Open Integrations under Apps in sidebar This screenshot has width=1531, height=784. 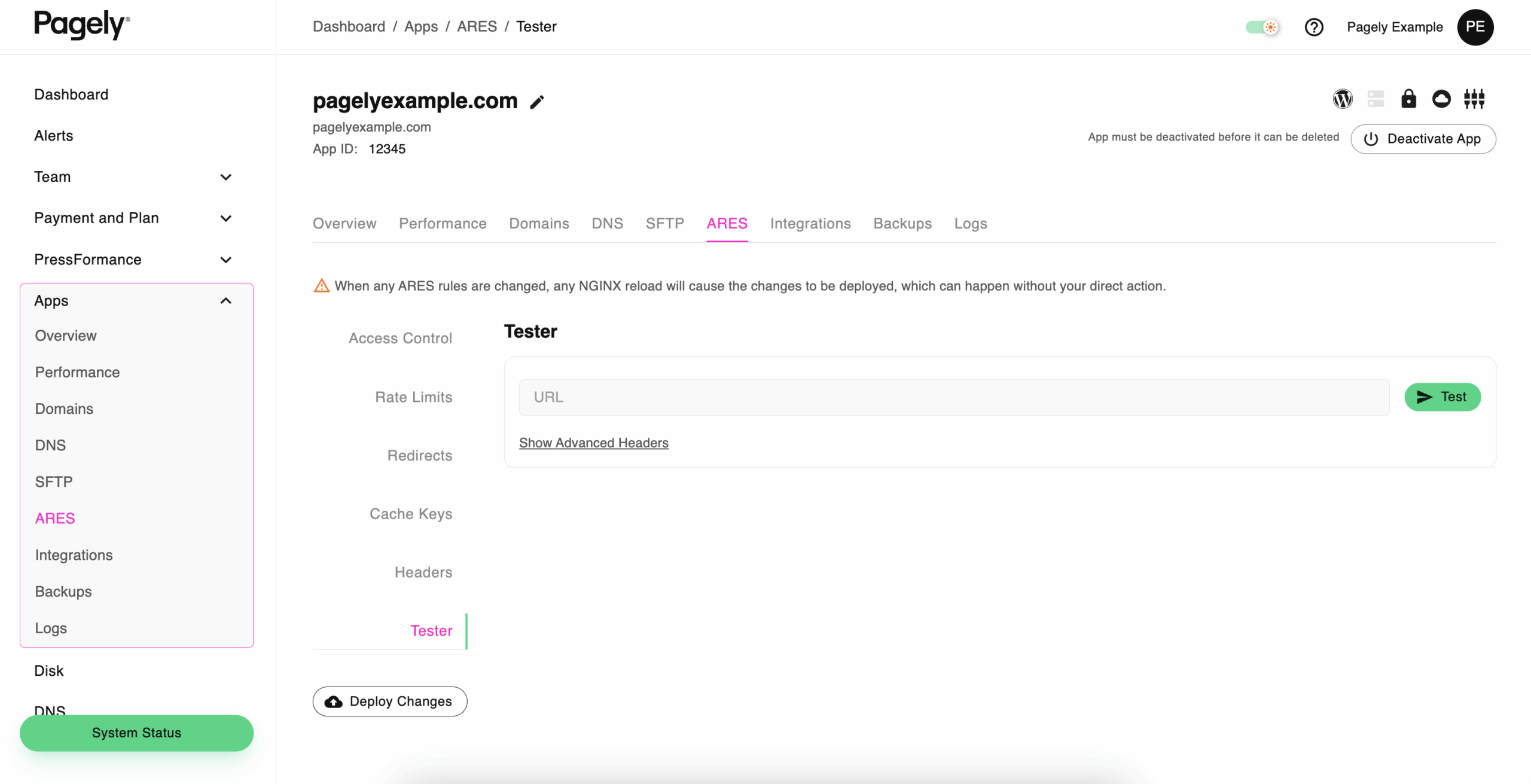74,556
